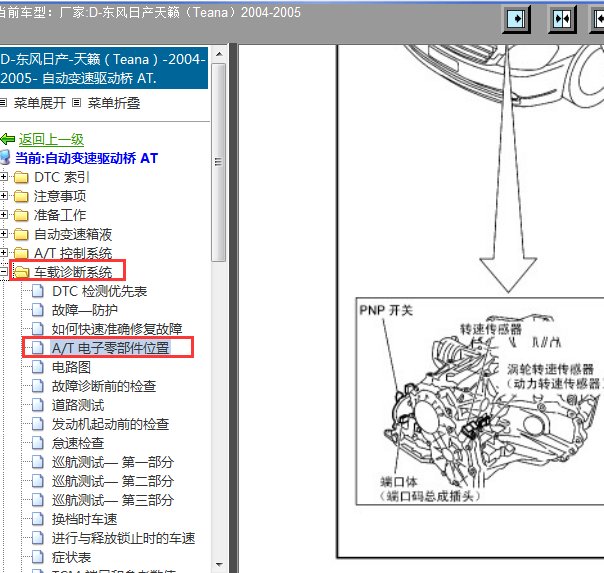Open 巡航测试—第二部分 page
604x573 pixels.
113,481
